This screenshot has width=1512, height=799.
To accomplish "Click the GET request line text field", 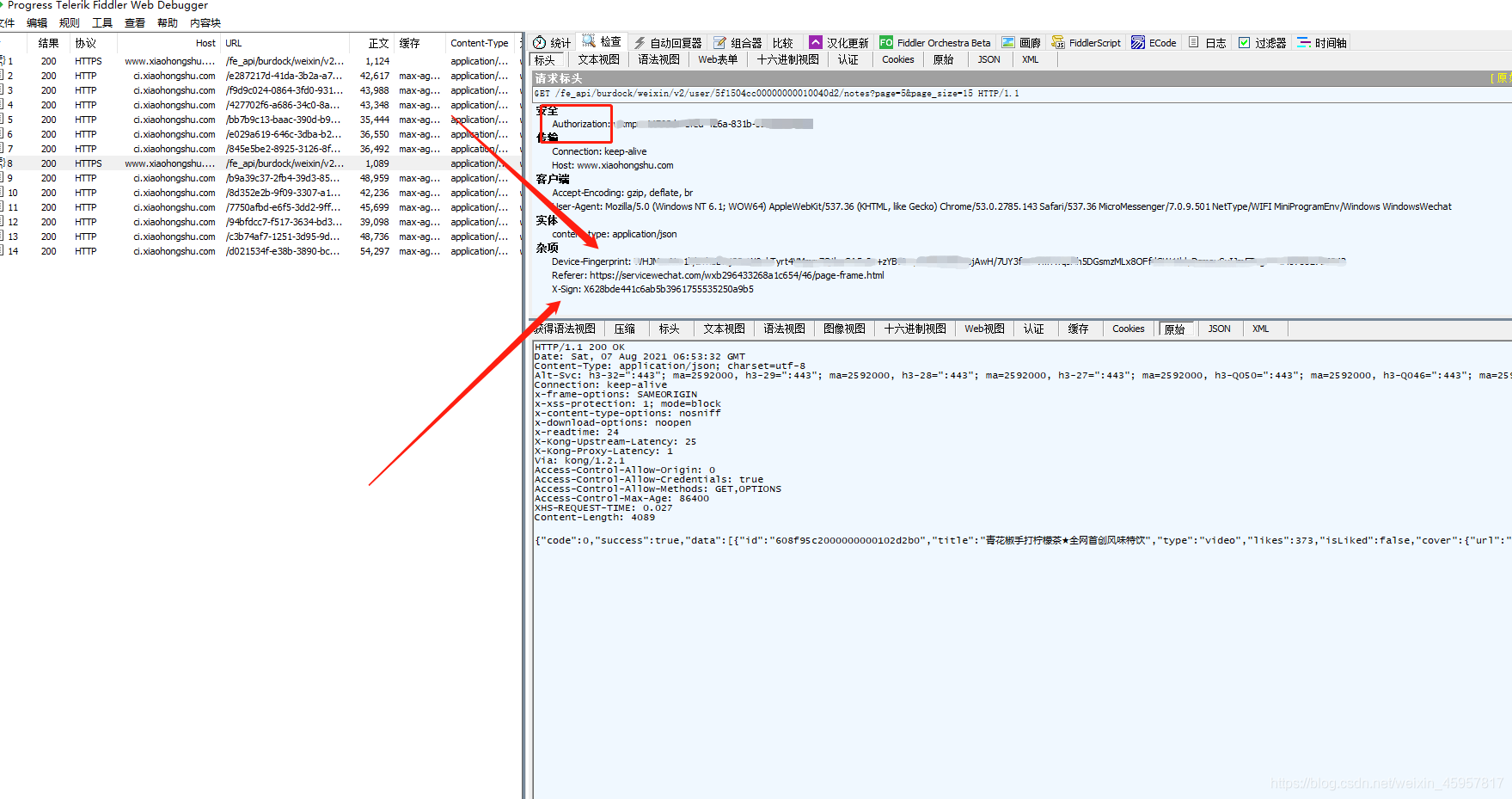I will tap(1020, 94).
